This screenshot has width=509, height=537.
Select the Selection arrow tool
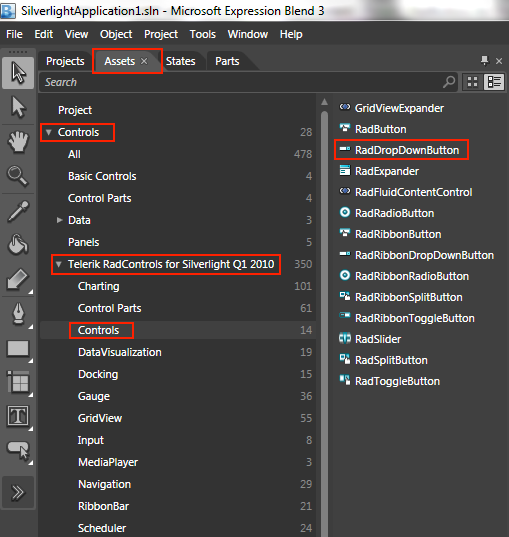(18, 73)
